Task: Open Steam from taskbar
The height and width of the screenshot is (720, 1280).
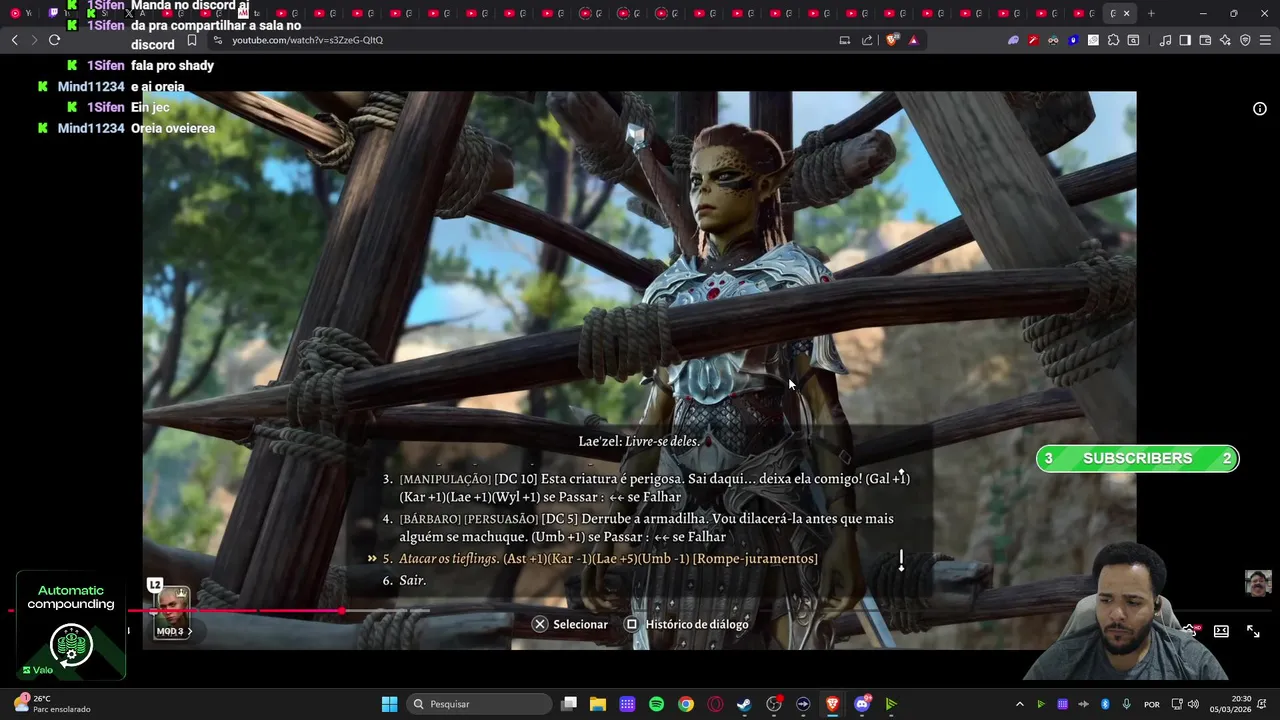Action: pos(744,704)
